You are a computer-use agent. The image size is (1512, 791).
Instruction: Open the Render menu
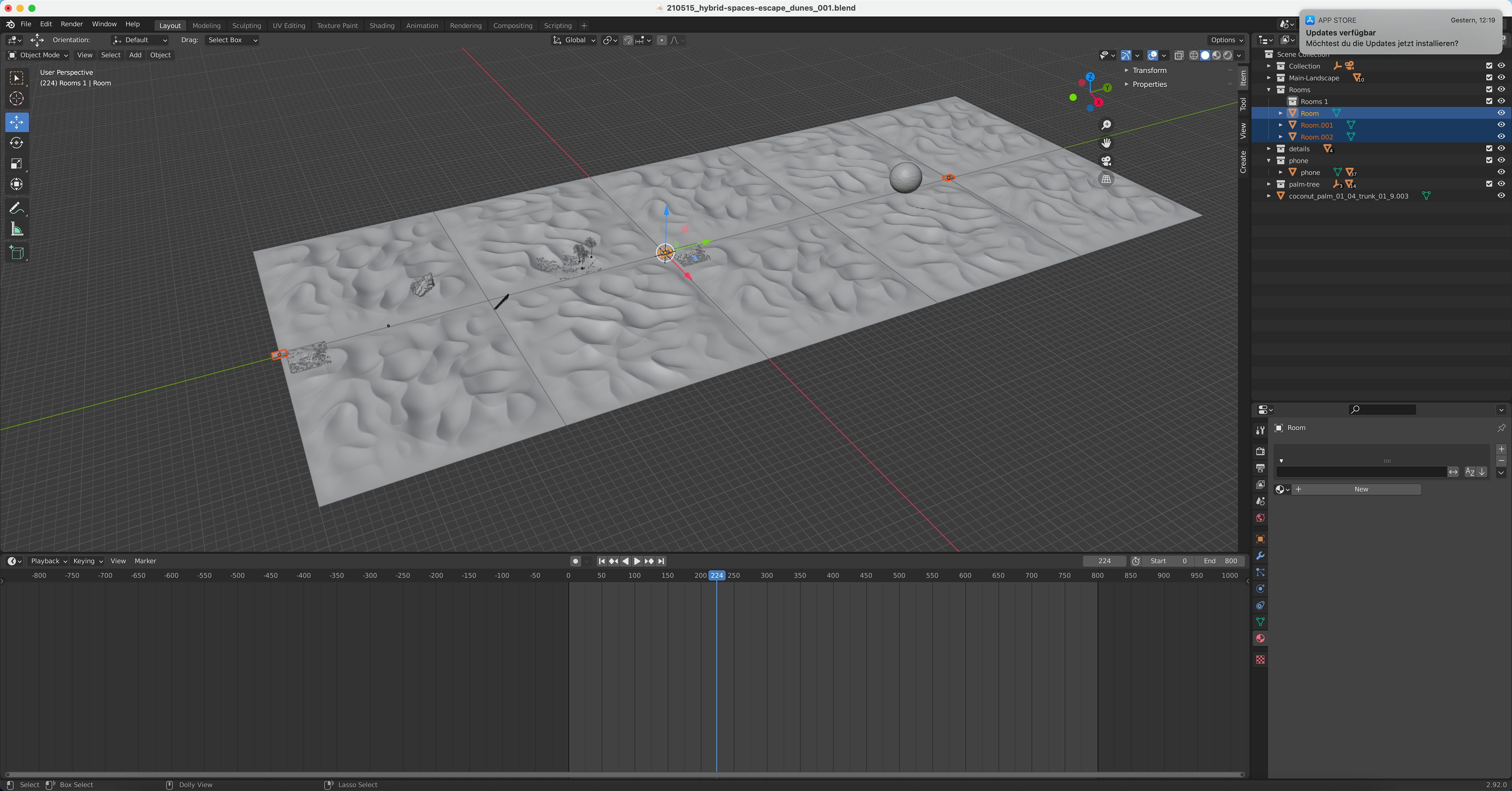(72, 24)
